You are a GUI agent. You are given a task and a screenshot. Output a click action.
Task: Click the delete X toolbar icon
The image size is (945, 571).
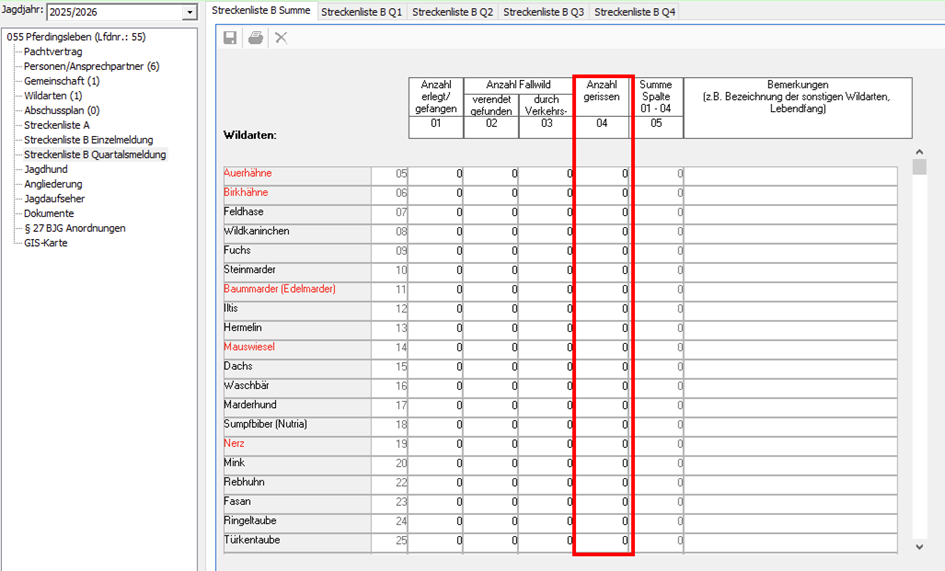coord(281,38)
